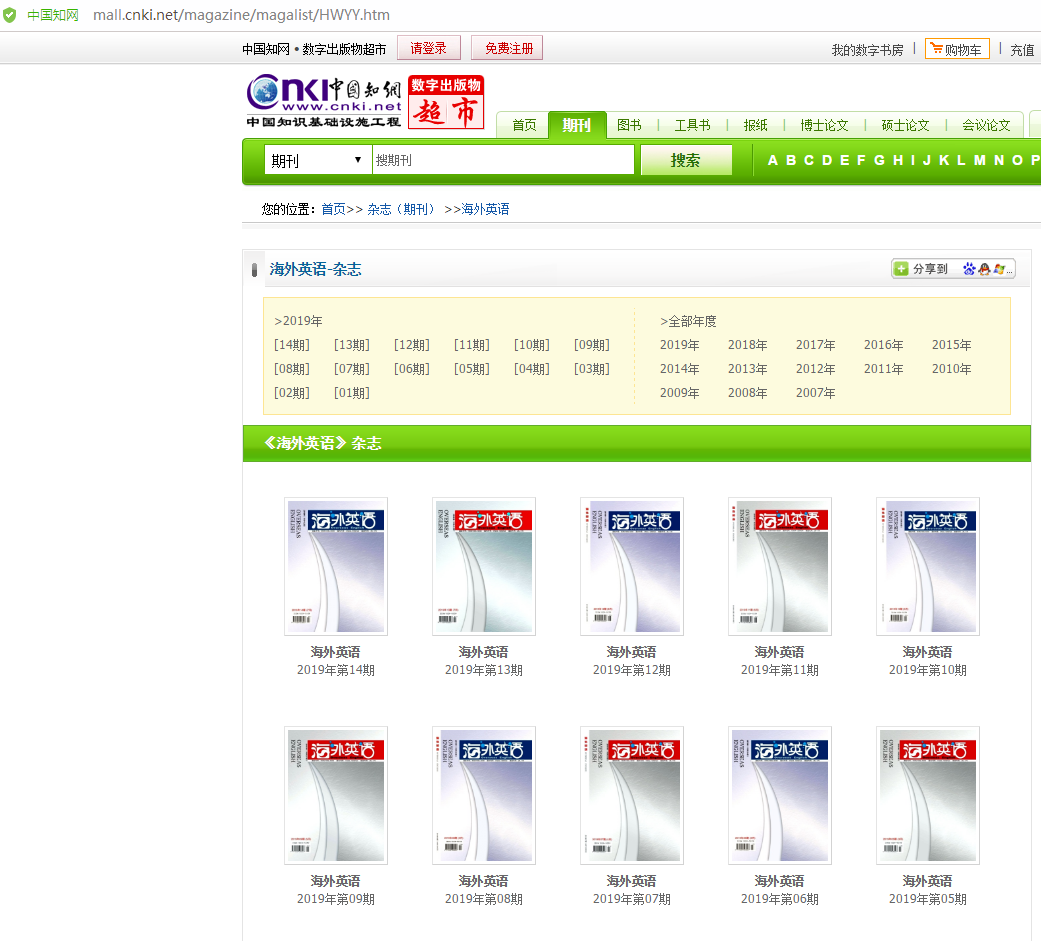
Task: Select year 2019年 in 全部年度
Action: point(679,345)
